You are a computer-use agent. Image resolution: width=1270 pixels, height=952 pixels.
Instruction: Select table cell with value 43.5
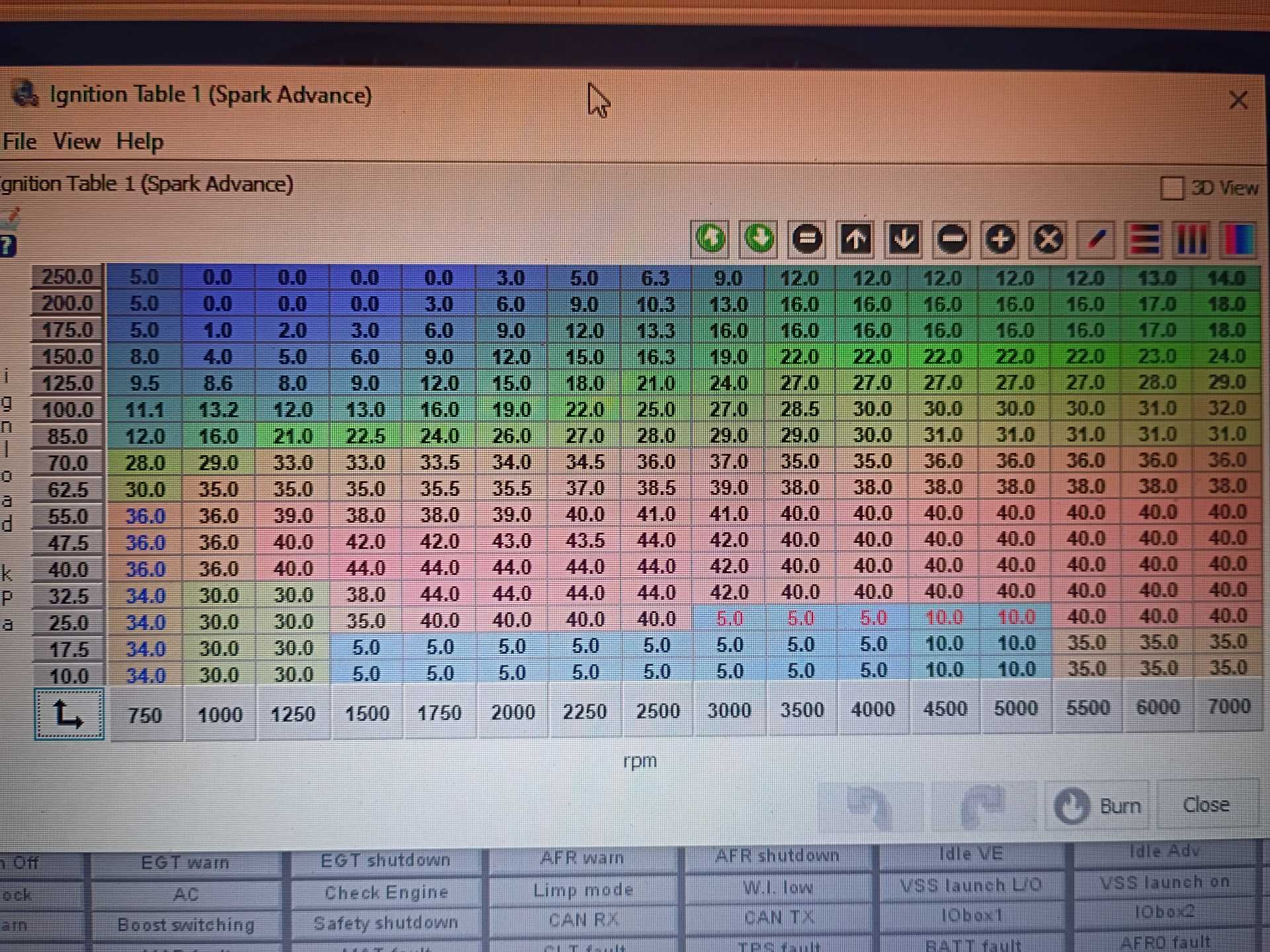tap(585, 540)
